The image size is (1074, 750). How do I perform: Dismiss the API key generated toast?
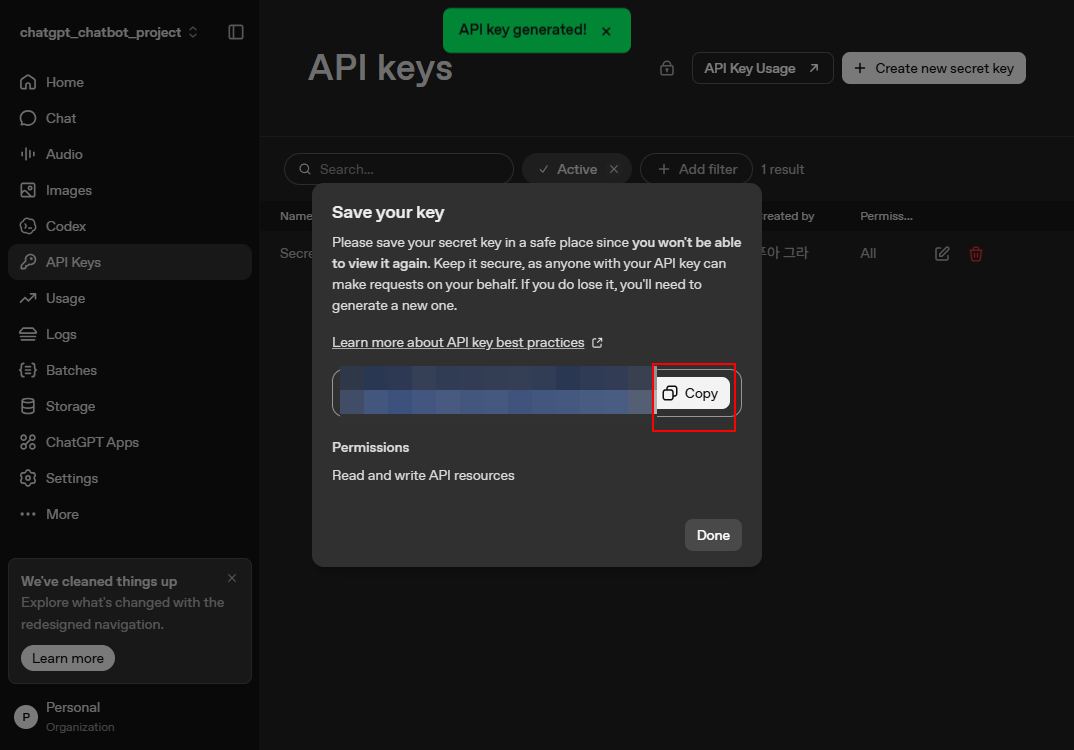pyautogui.click(x=606, y=32)
